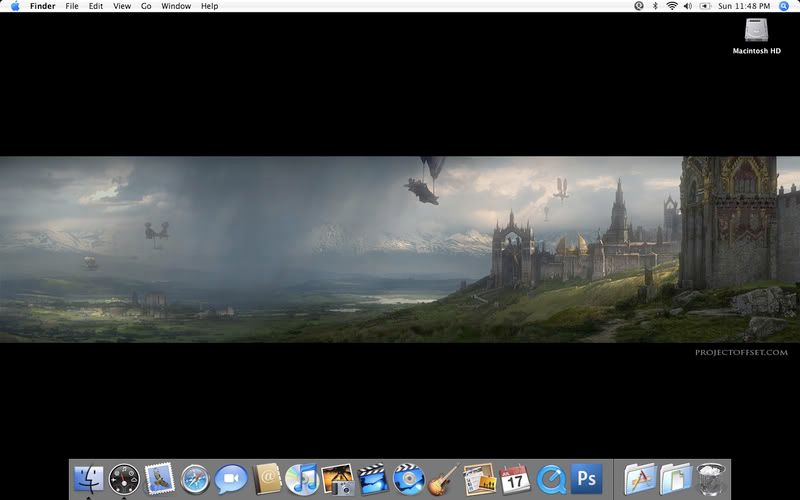The height and width of the screenshot is (500, 800).
Task: Open iChat speech bubble icon
Action: [x=231, y=479]
